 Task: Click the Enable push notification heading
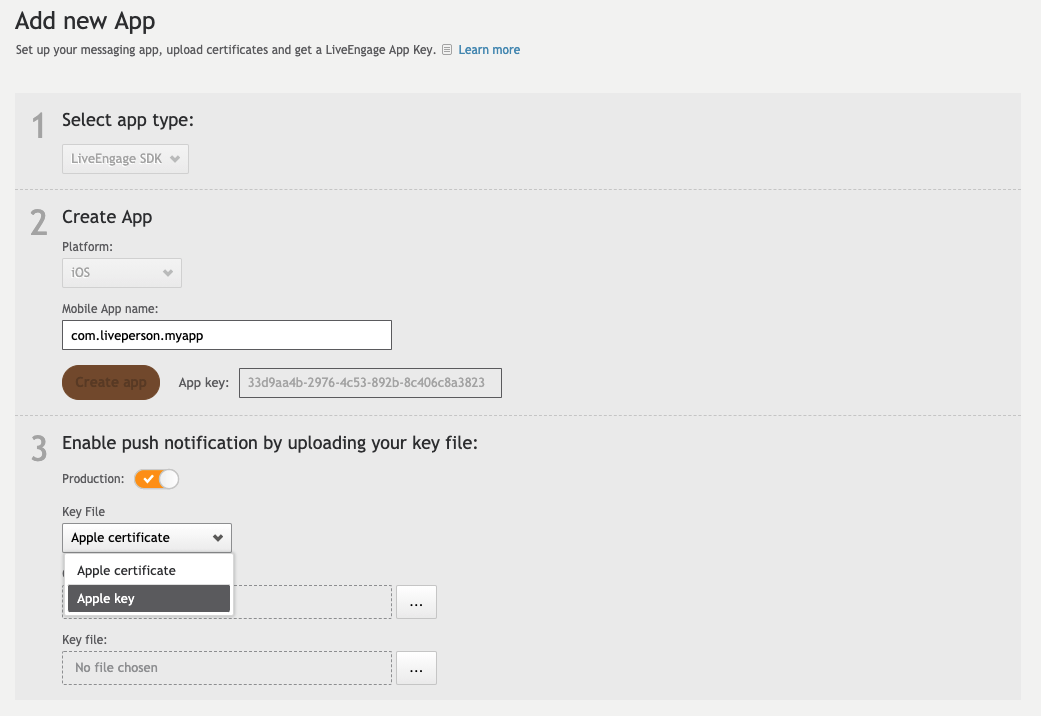tap(270, 443)
